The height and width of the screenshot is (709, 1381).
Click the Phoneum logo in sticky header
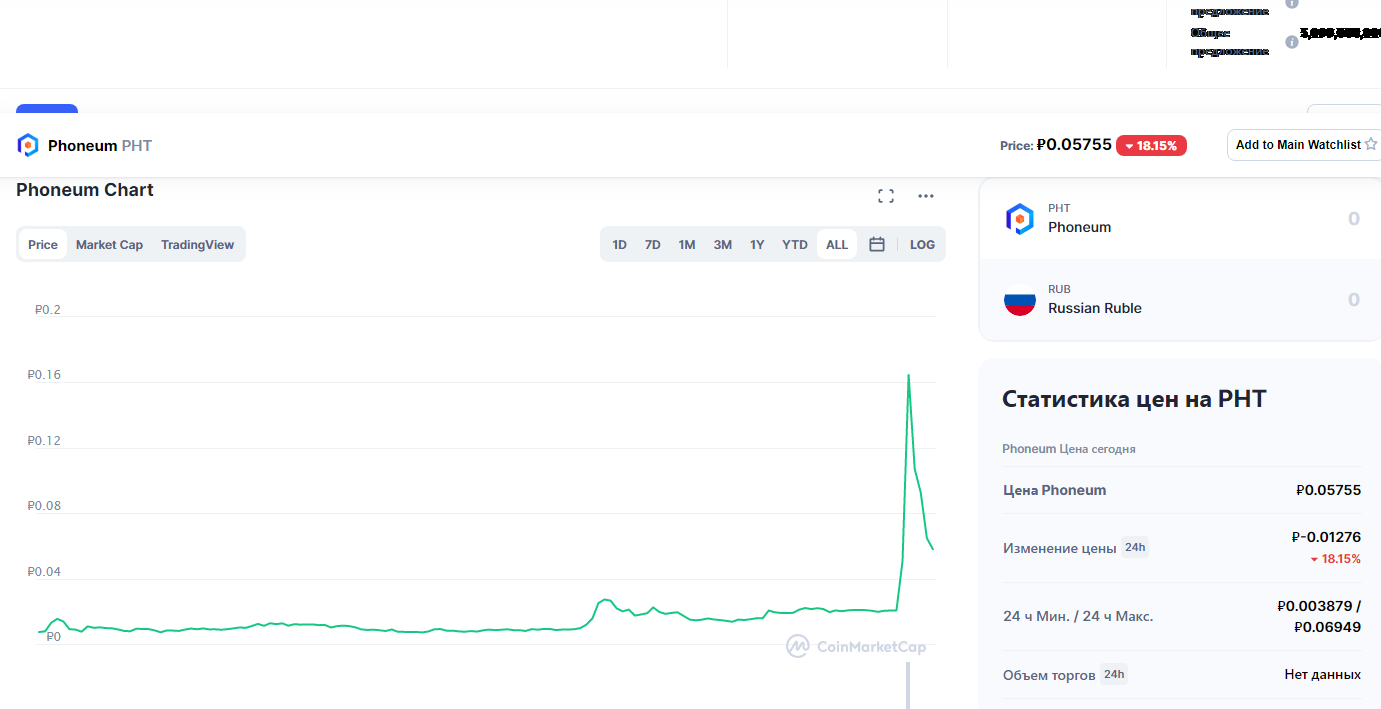(x=28, y=146)
